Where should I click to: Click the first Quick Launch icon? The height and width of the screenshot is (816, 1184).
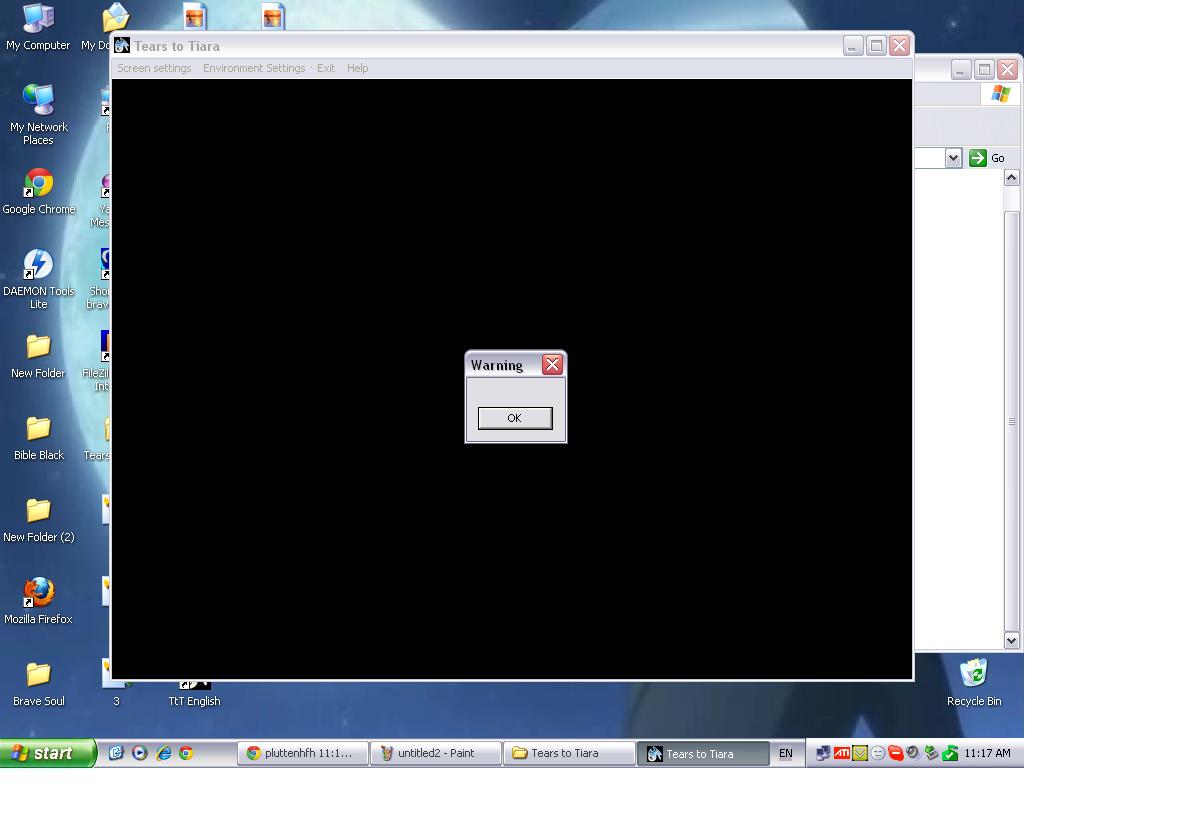click(x=116, y=753)
